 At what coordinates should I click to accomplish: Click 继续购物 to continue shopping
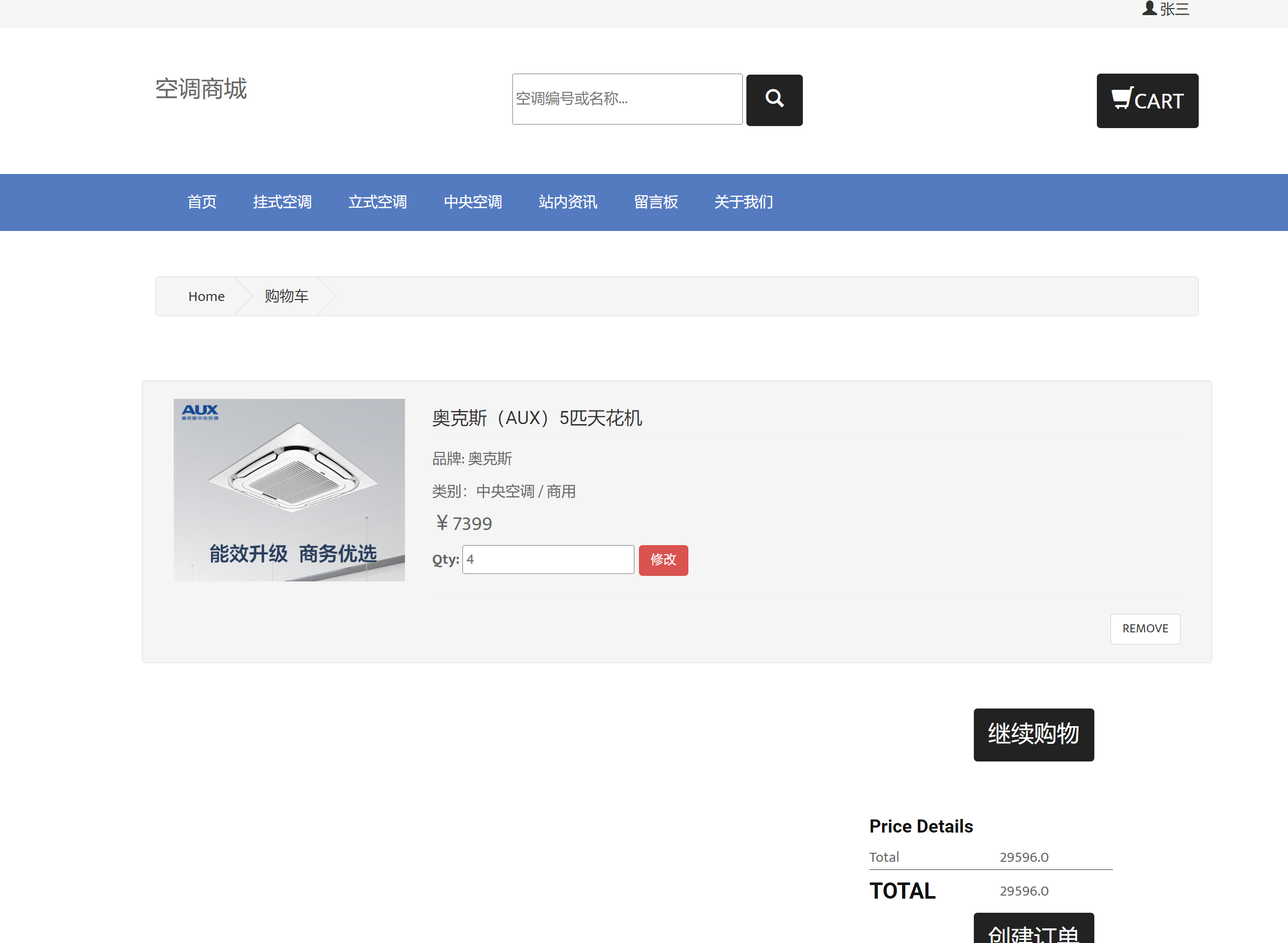(1033, 735)
